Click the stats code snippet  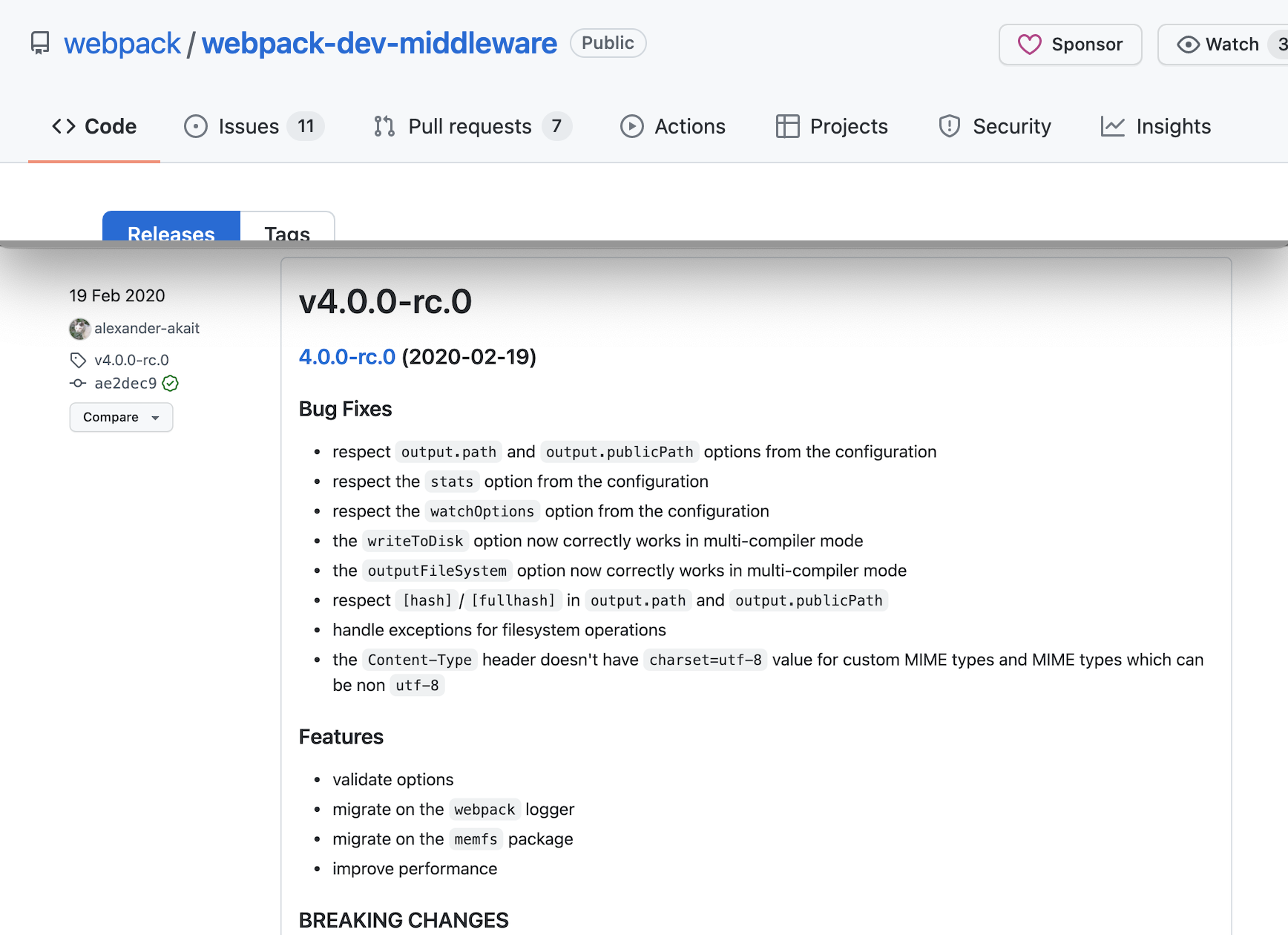452,482
